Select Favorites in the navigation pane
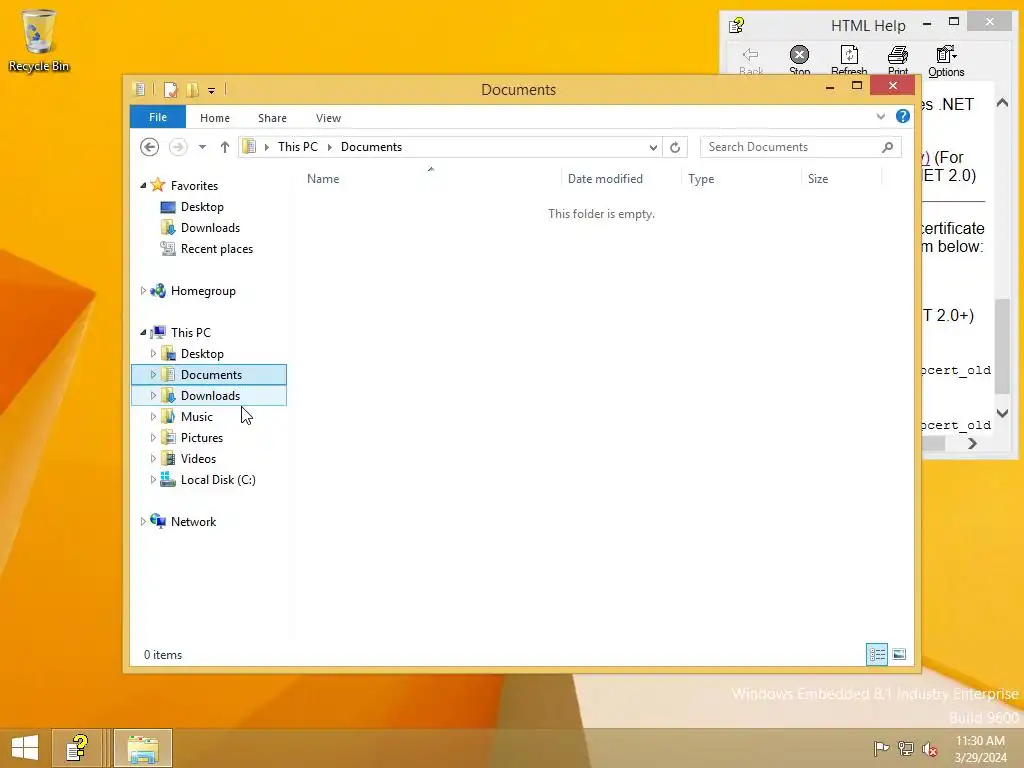 [x=194, y=185]
